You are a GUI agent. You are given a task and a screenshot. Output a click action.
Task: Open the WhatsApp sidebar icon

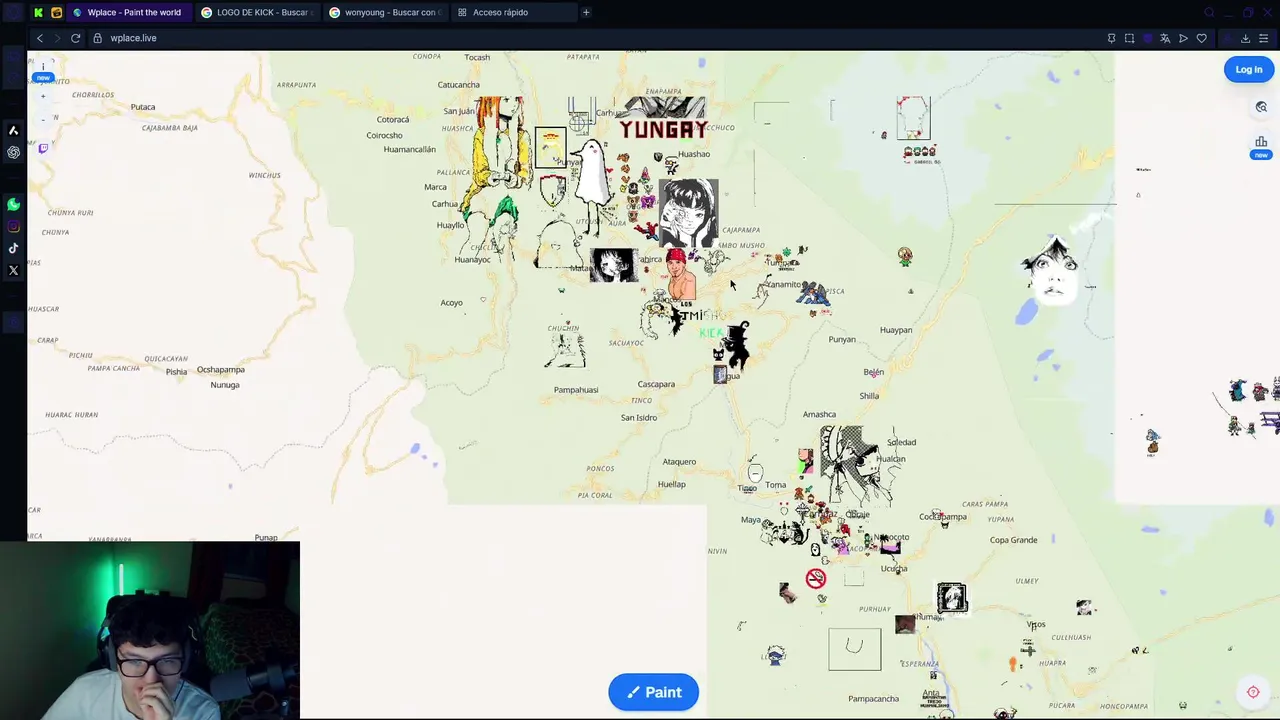tap(14, 205)
